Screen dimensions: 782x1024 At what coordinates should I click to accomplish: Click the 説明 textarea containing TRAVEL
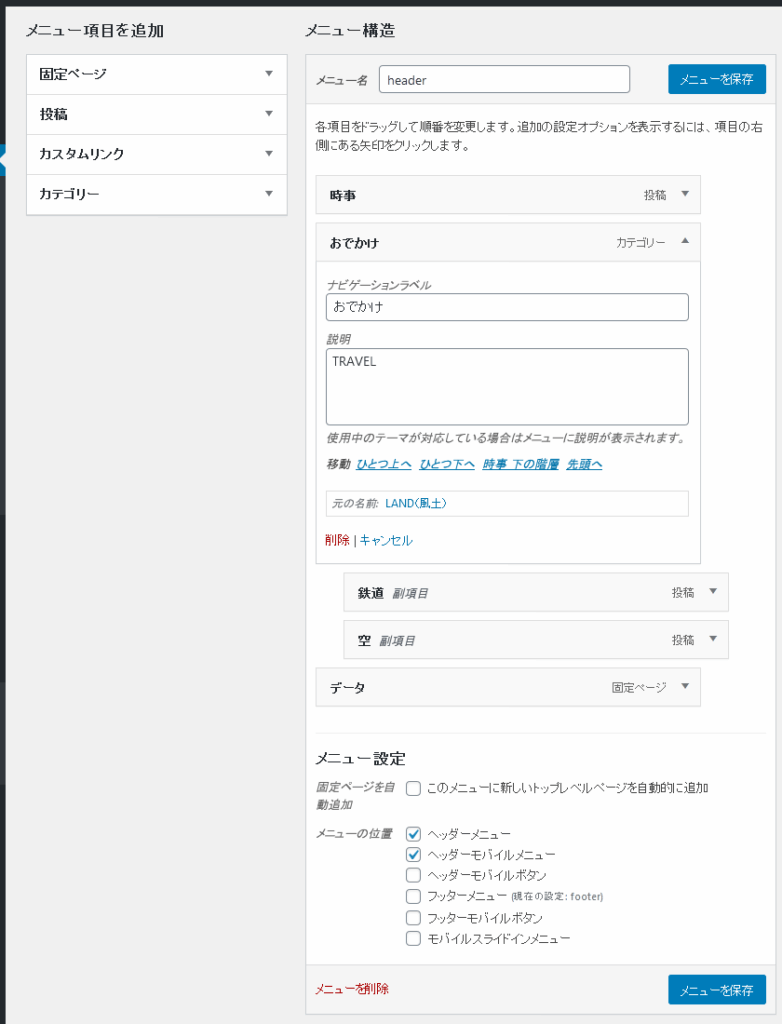(507, 387)
